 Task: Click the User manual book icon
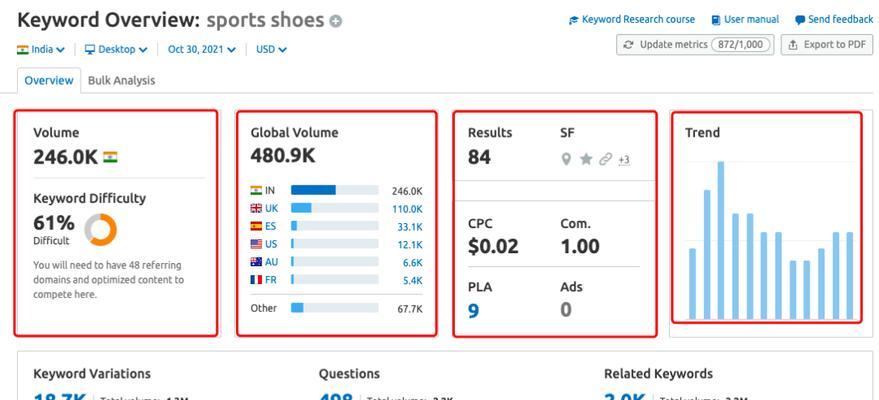716,20
